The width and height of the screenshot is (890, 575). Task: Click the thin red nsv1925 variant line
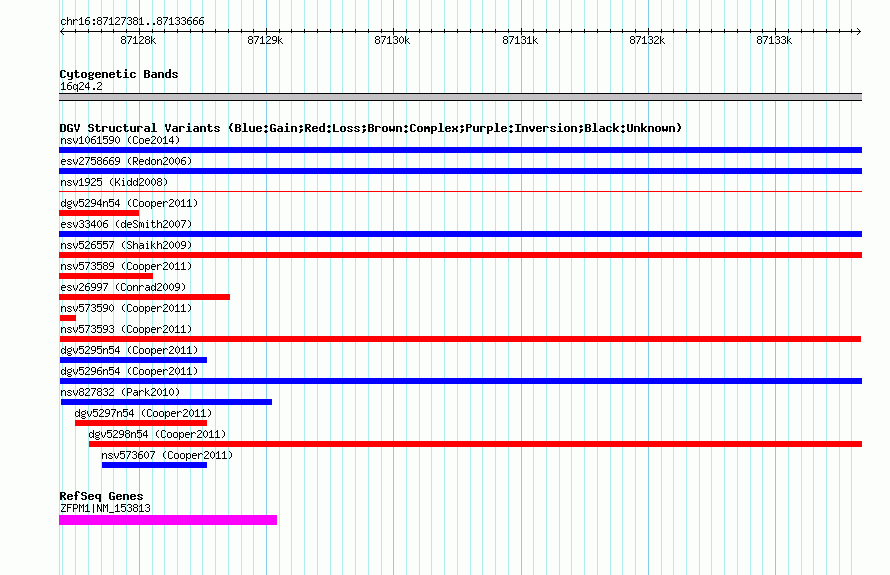[460, 192]
